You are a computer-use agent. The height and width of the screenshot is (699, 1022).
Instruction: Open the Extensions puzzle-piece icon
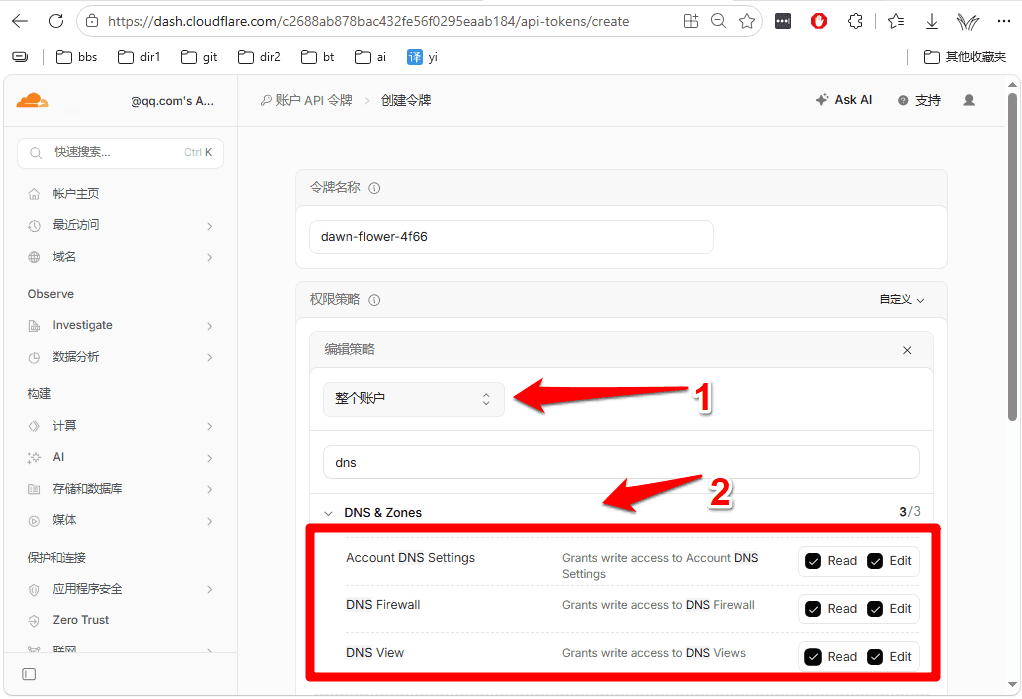(x=855, y=22)
